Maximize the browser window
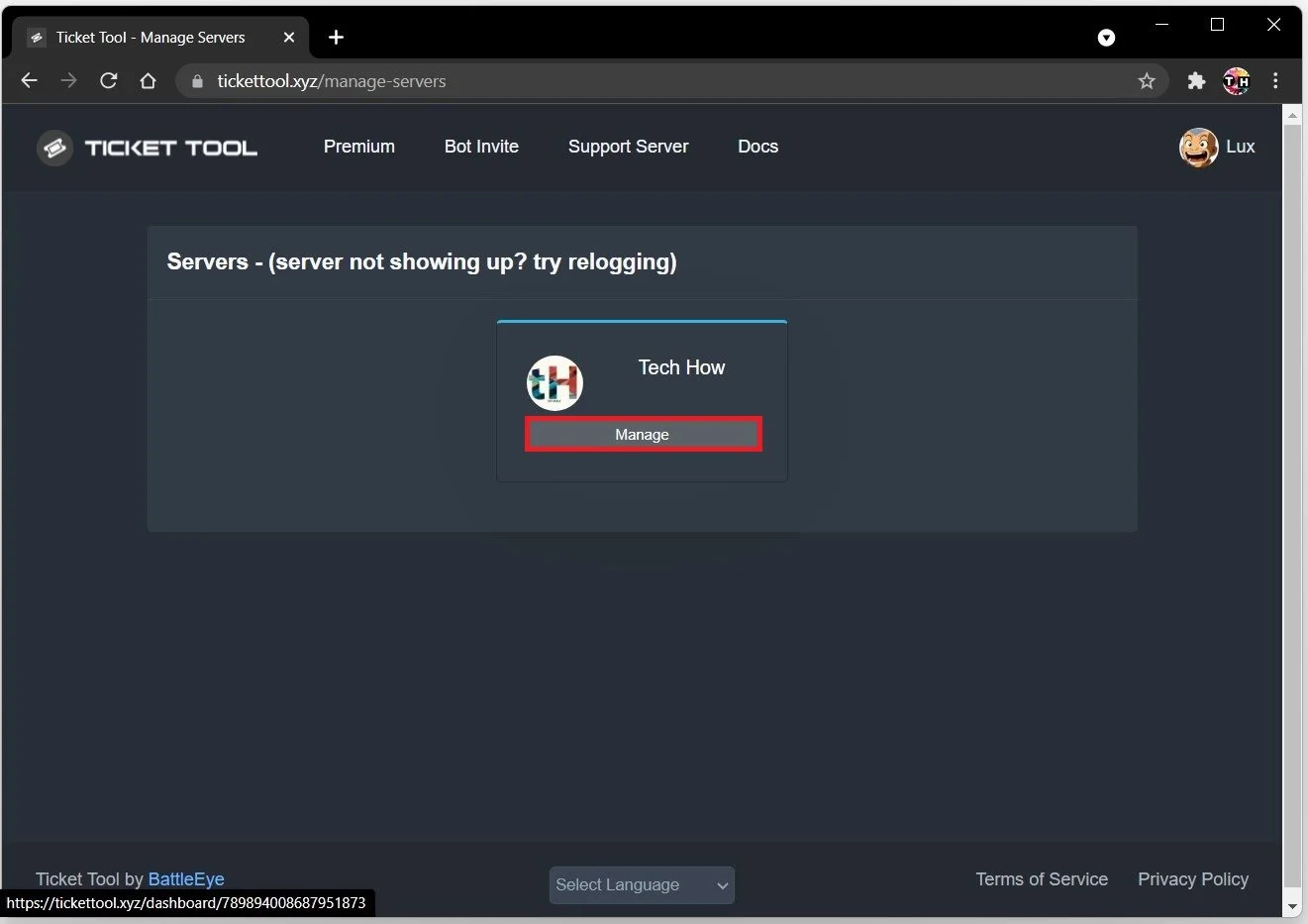This screenshot has height=924, width=1308. point(1218,25)
